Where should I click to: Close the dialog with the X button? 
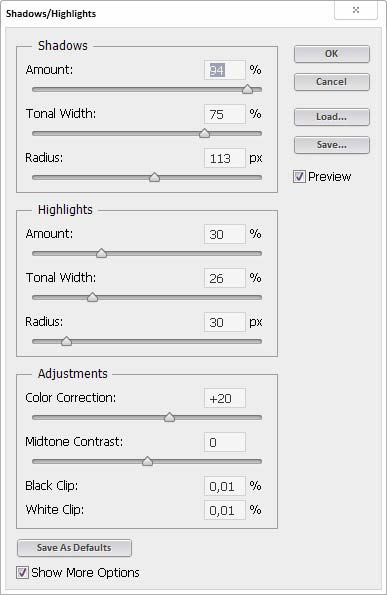356,10
